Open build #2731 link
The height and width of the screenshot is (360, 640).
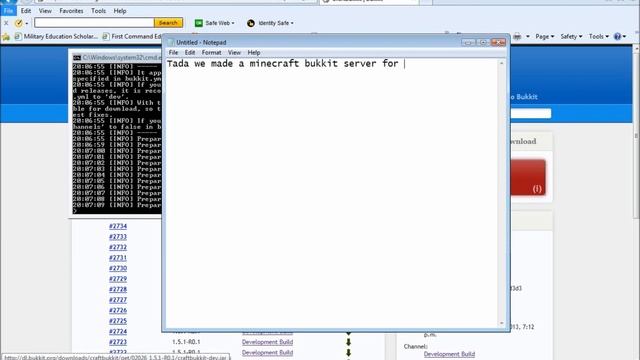(x=118, y=258)
